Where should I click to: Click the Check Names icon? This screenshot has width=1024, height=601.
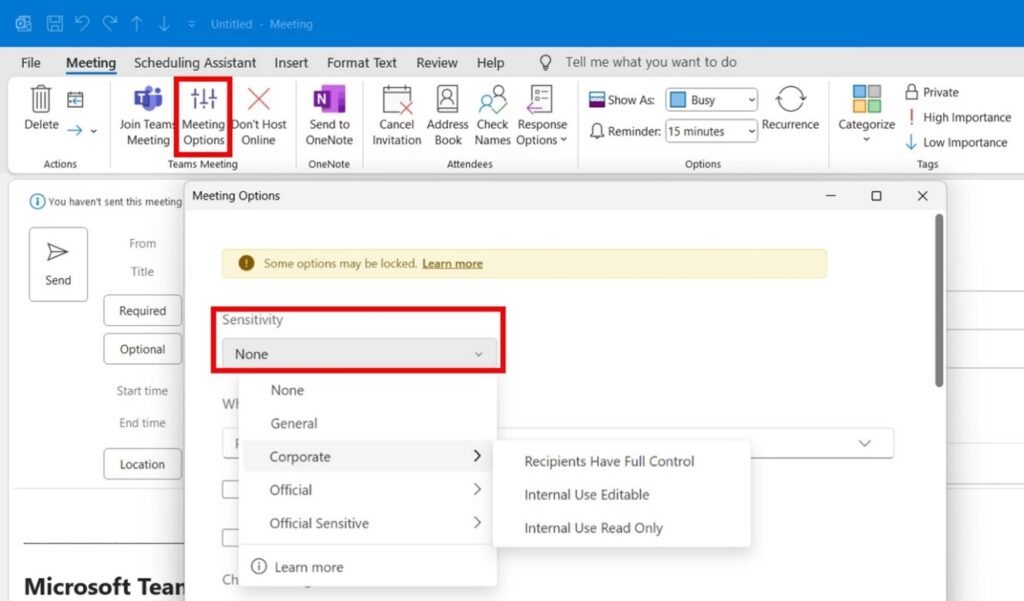click(x=492, y=113)
